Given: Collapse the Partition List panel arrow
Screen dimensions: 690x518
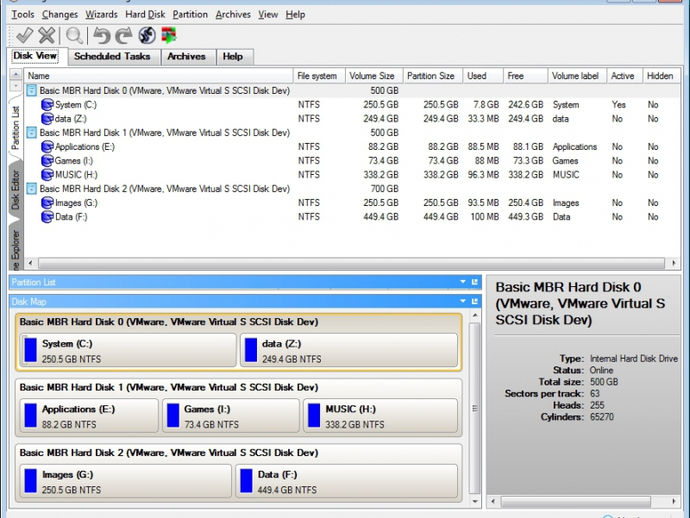Looking at the screenshot, I should [463, 282].
